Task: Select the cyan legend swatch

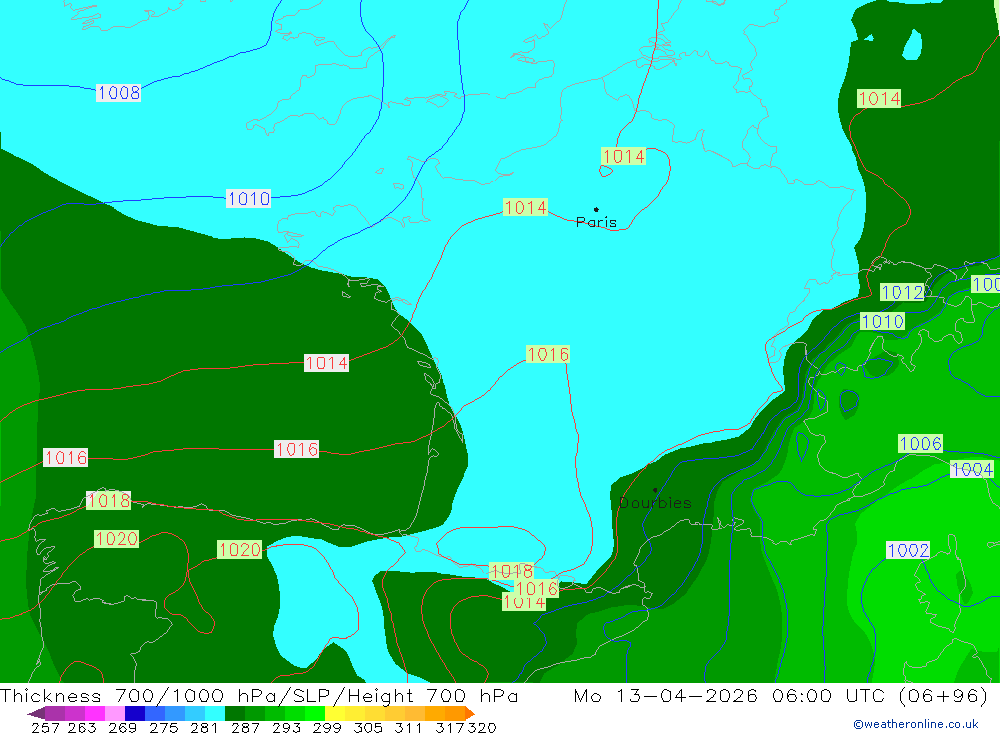Action: point(215,713)
